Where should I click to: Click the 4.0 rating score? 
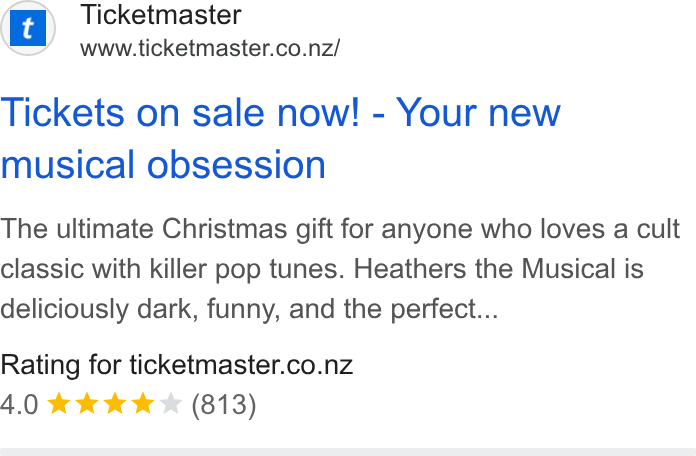(x=19, y=404)
